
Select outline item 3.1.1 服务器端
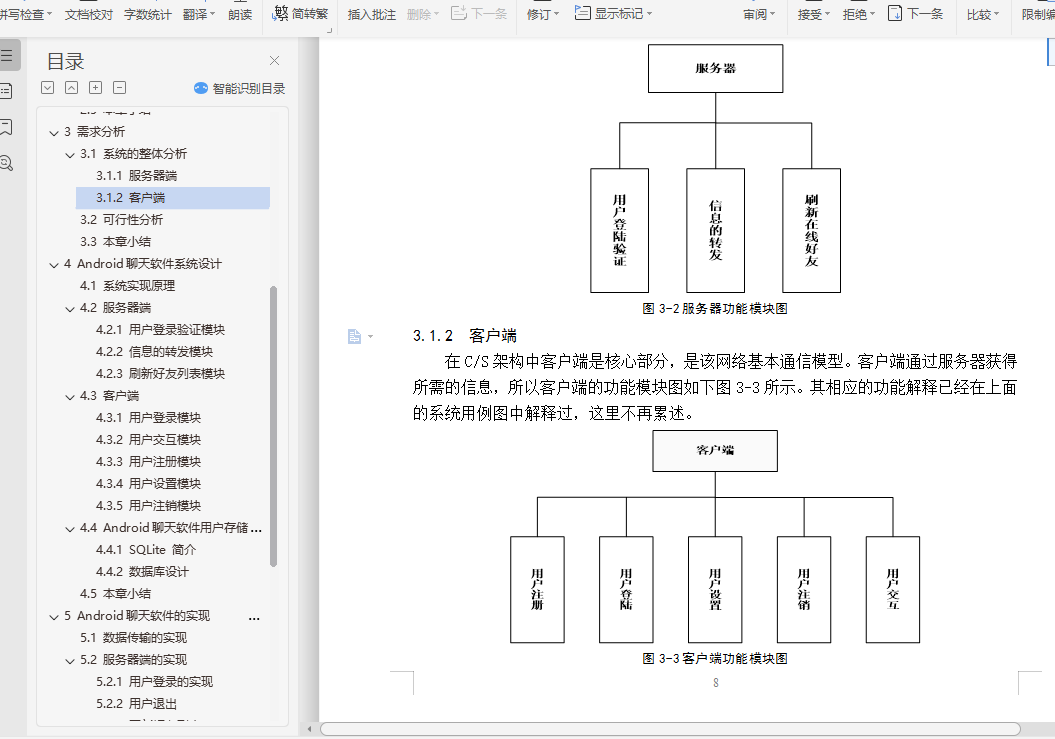click(x=137, y=176)
